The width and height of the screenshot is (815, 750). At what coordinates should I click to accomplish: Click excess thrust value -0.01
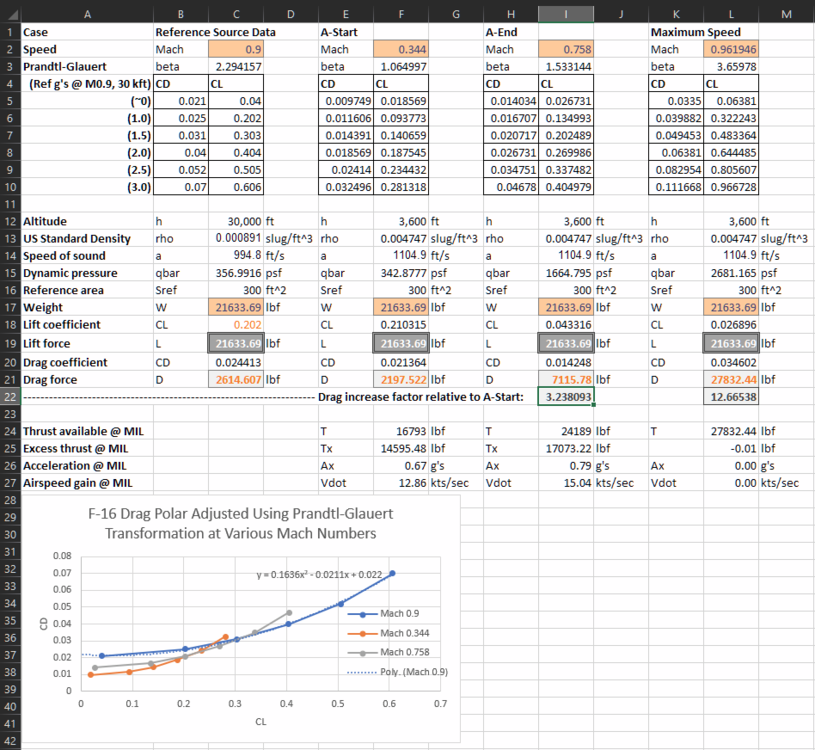click(731, 448)
